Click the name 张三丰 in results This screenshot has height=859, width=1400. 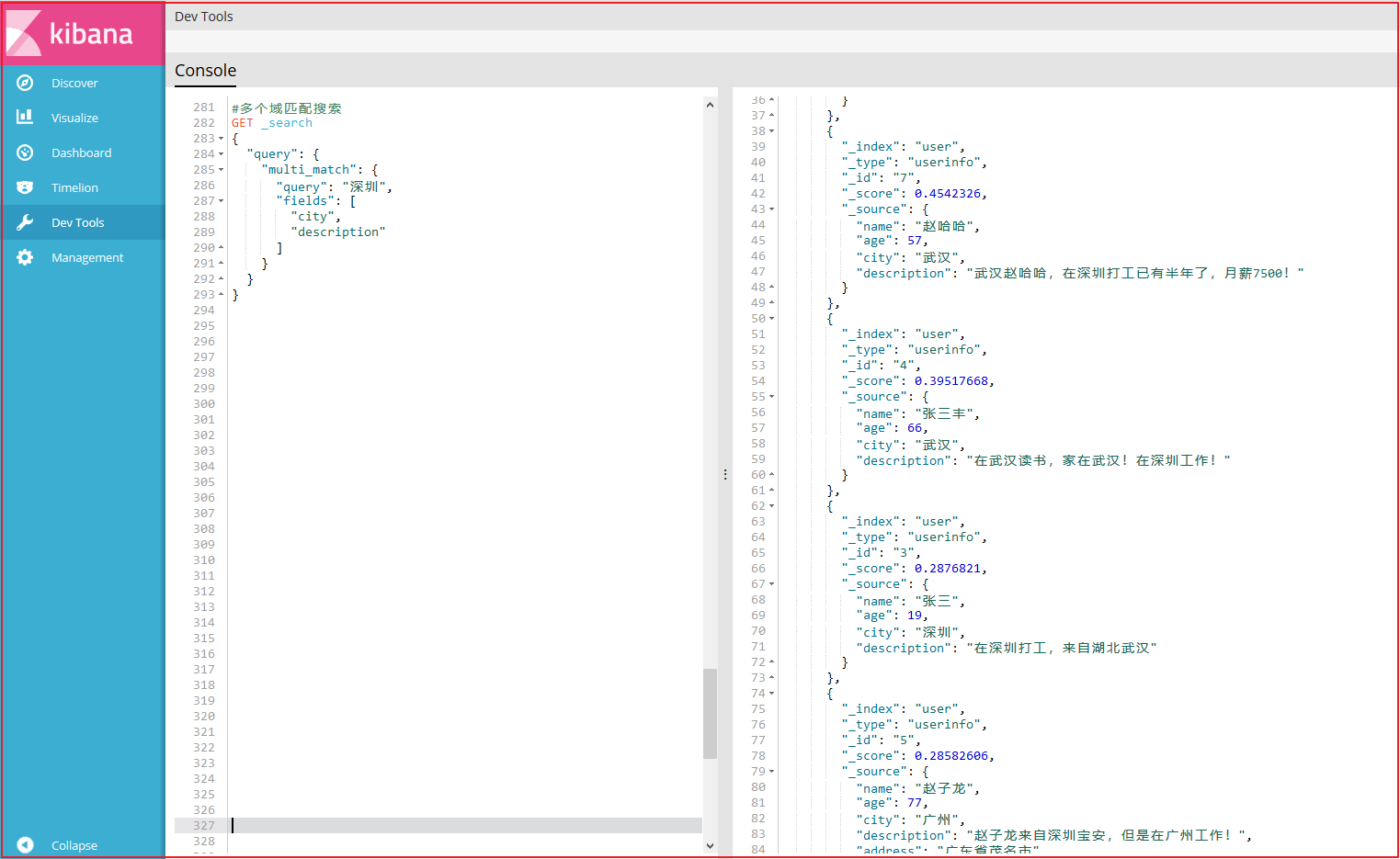click(944, 413)
